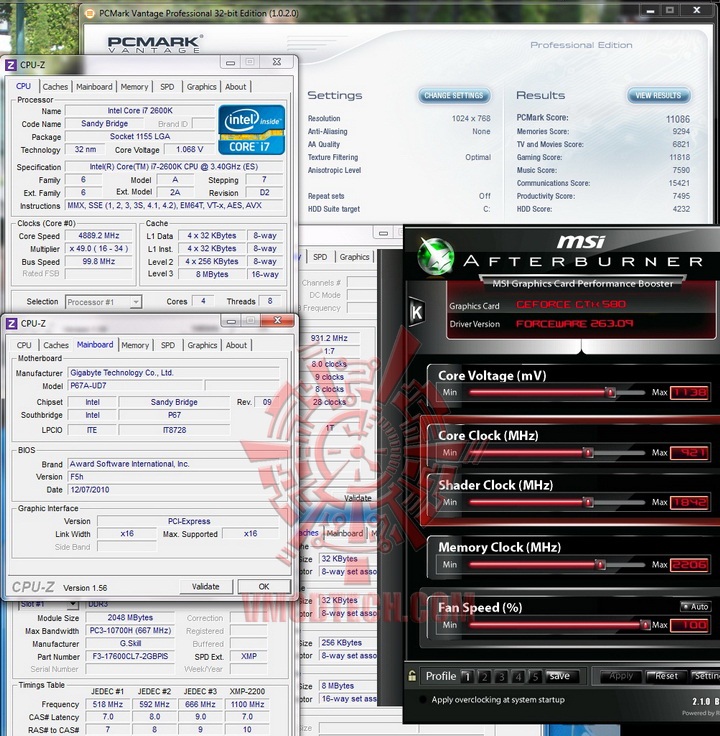Click the Fan Speed slider handle

pyautogui.click(x=645, y=625)
